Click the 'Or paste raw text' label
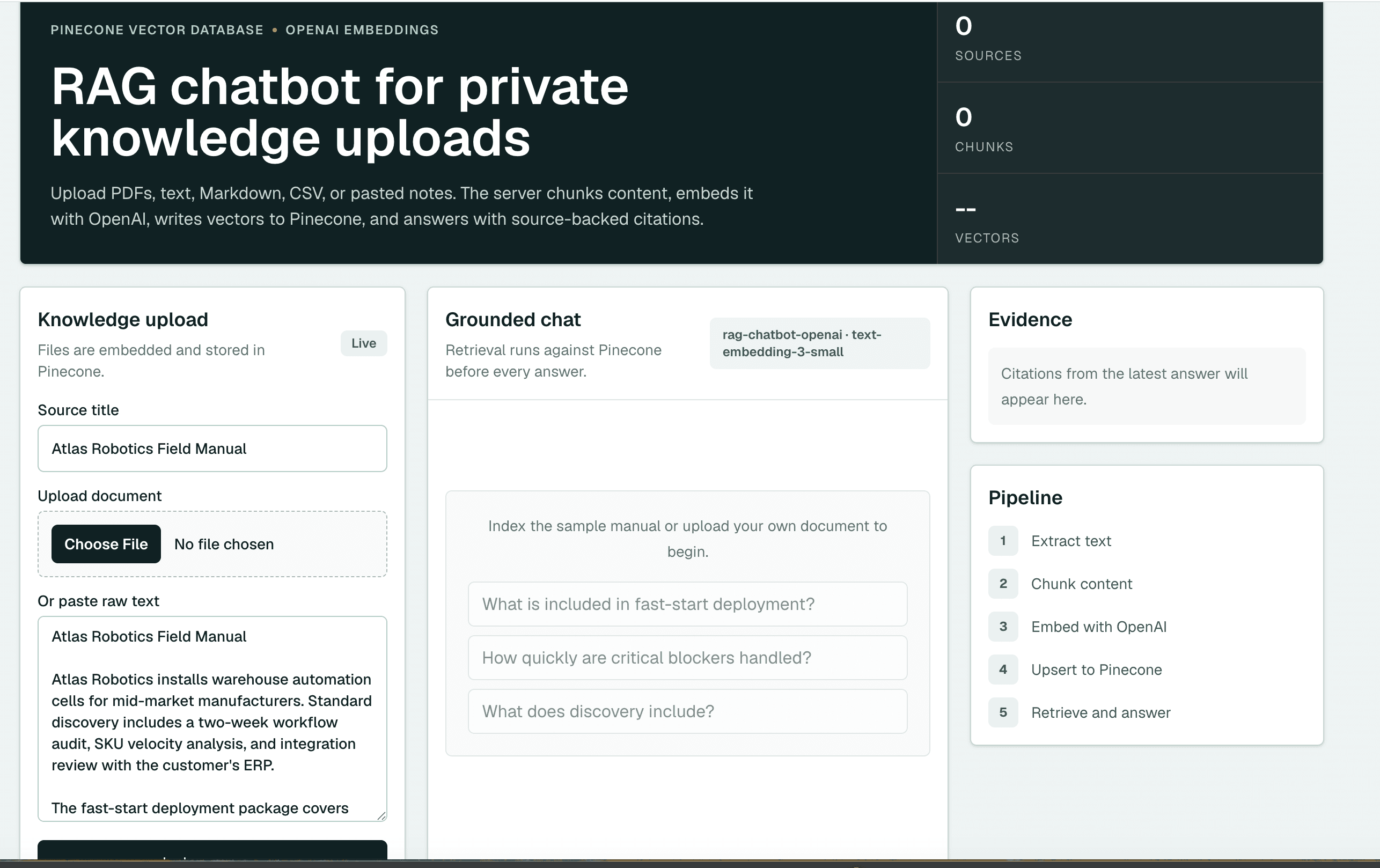1380x868 pixels. pyautogui.click(x=99, y=601)
